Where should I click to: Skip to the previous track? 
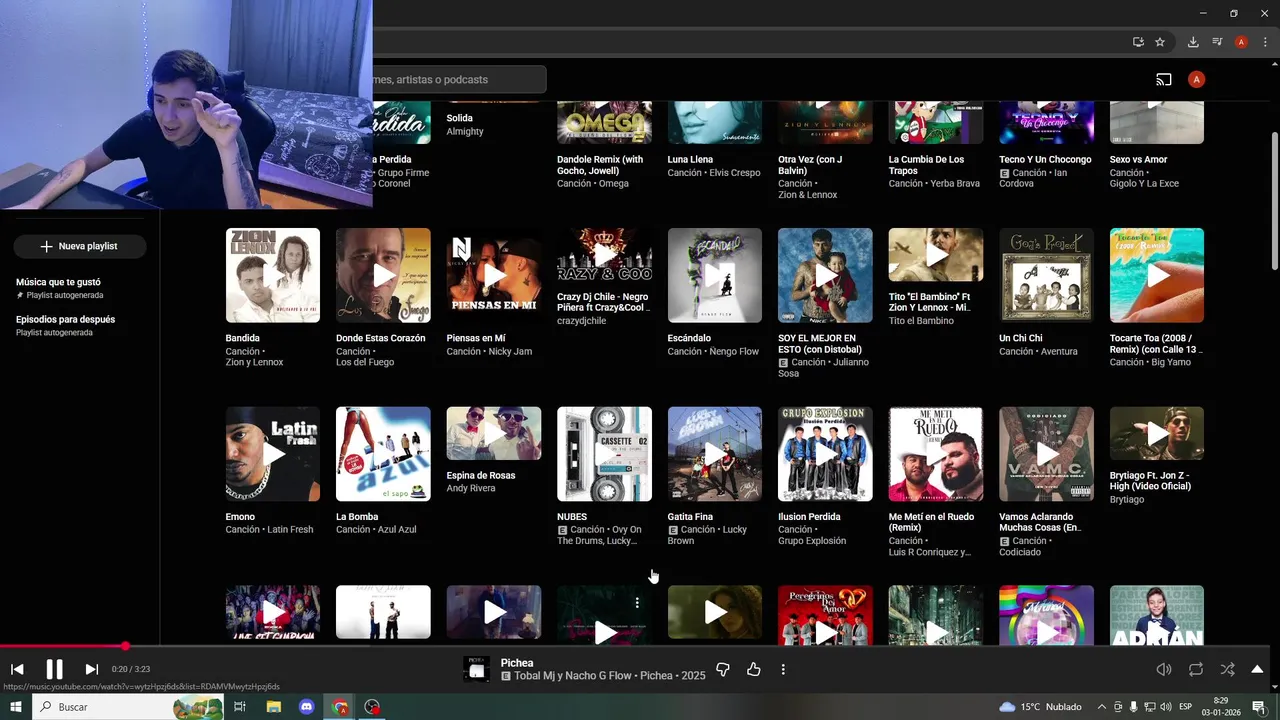[17, 669]
